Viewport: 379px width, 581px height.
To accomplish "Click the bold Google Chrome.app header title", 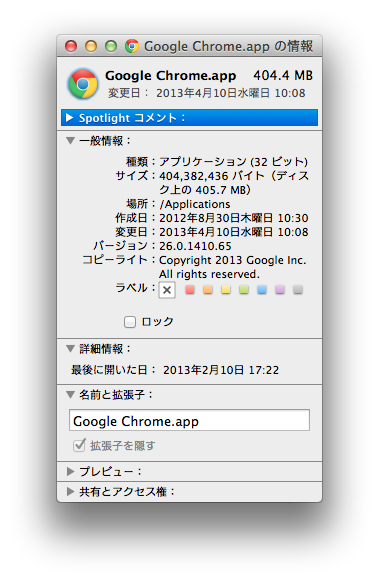I will (x=171, y=76).
